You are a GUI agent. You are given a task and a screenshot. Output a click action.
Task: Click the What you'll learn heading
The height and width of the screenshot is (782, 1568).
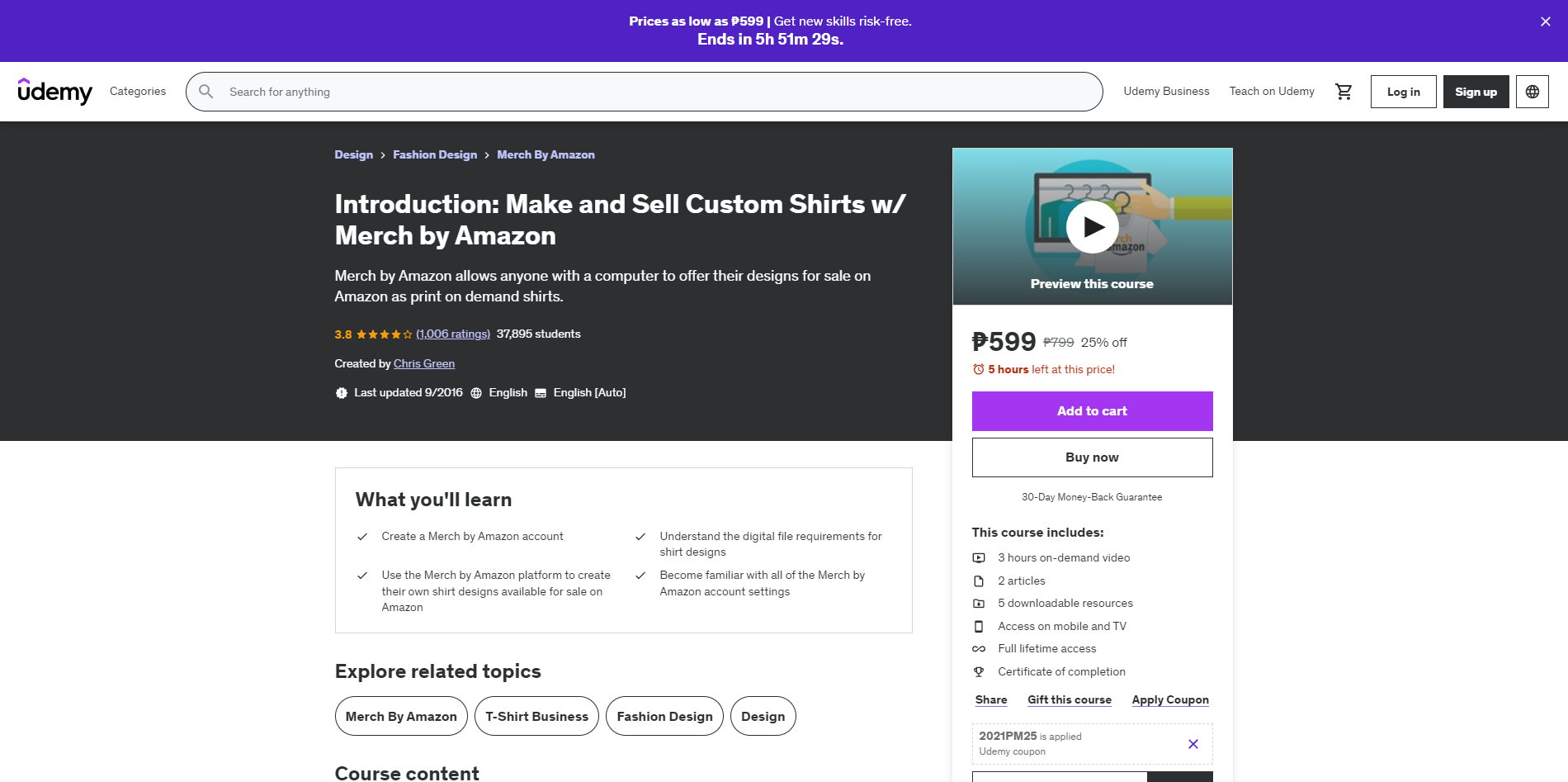433,500
